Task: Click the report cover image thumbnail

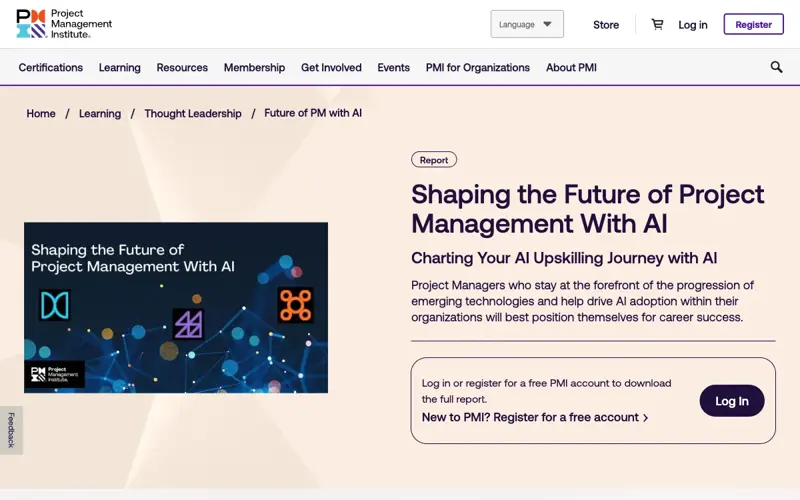Action: [x=176, y=307]
